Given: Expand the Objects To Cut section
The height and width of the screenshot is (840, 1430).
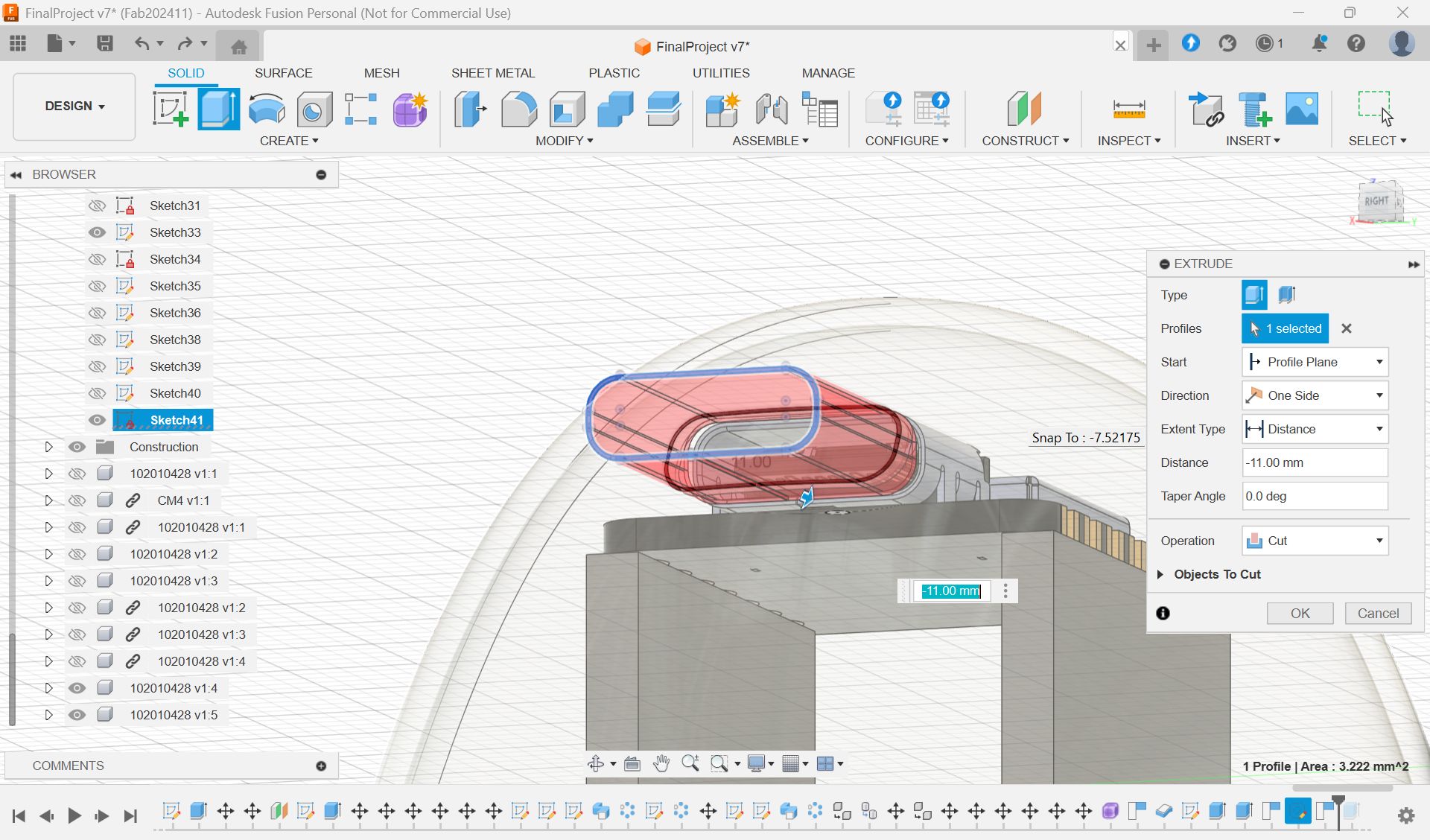Looking at the screenshot, I should click(x=1160, y=574).
